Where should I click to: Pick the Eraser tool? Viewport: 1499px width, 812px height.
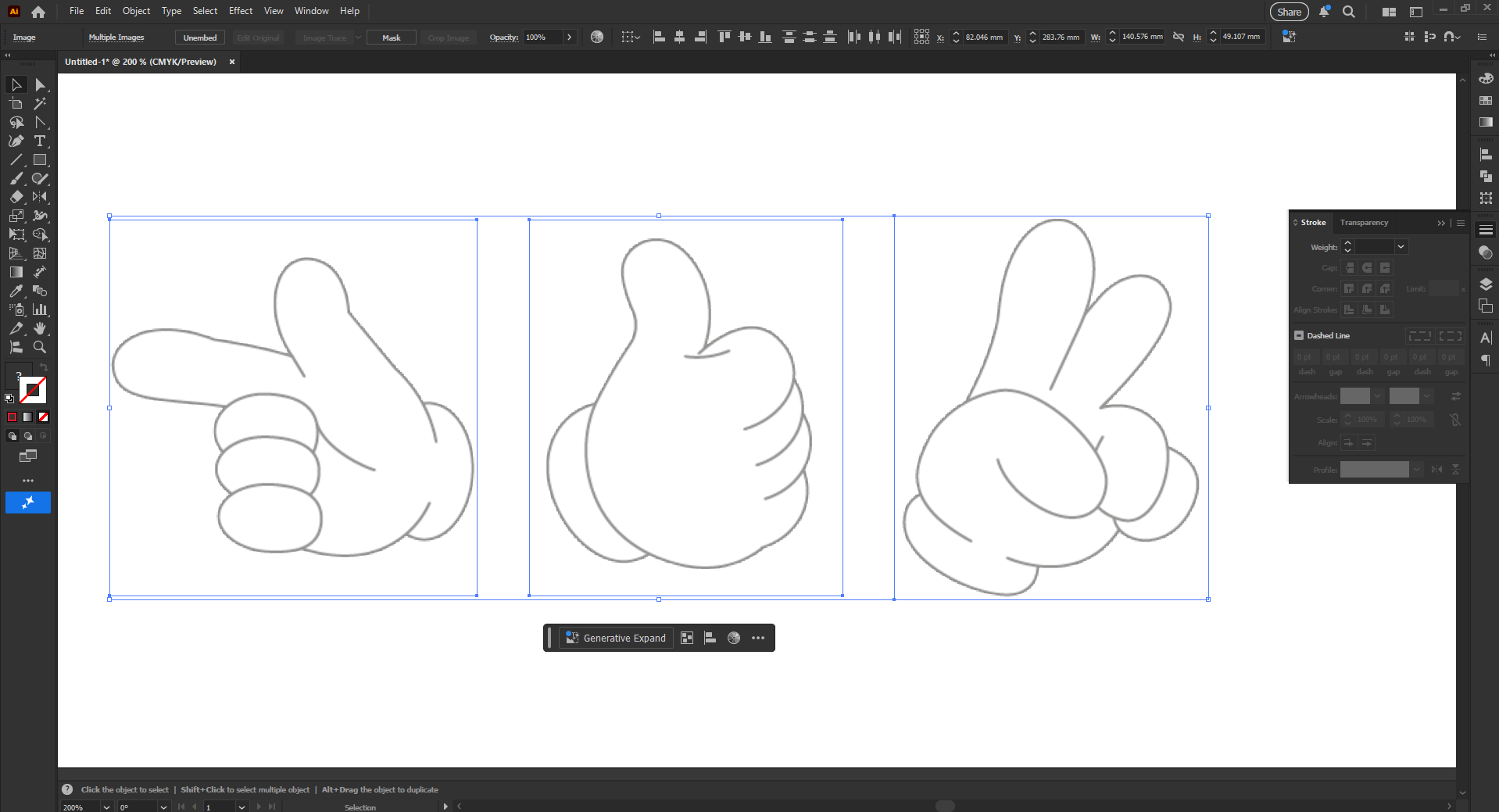click(x=16, y=197)
